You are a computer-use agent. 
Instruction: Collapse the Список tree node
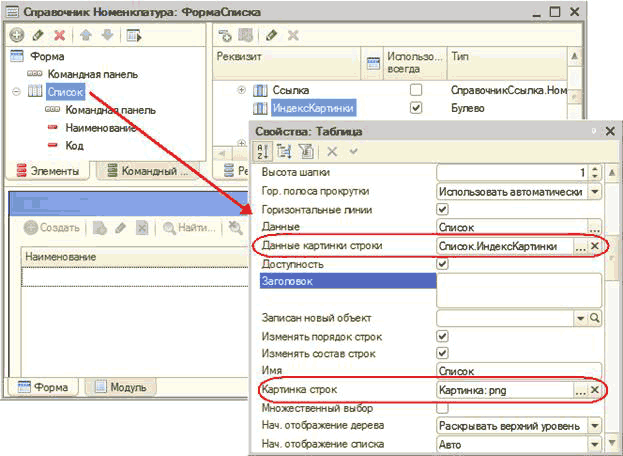(17, 92)
